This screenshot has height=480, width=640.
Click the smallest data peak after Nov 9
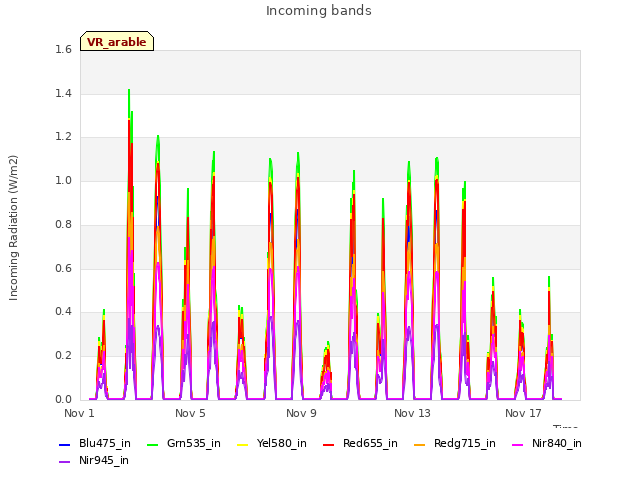326,370
